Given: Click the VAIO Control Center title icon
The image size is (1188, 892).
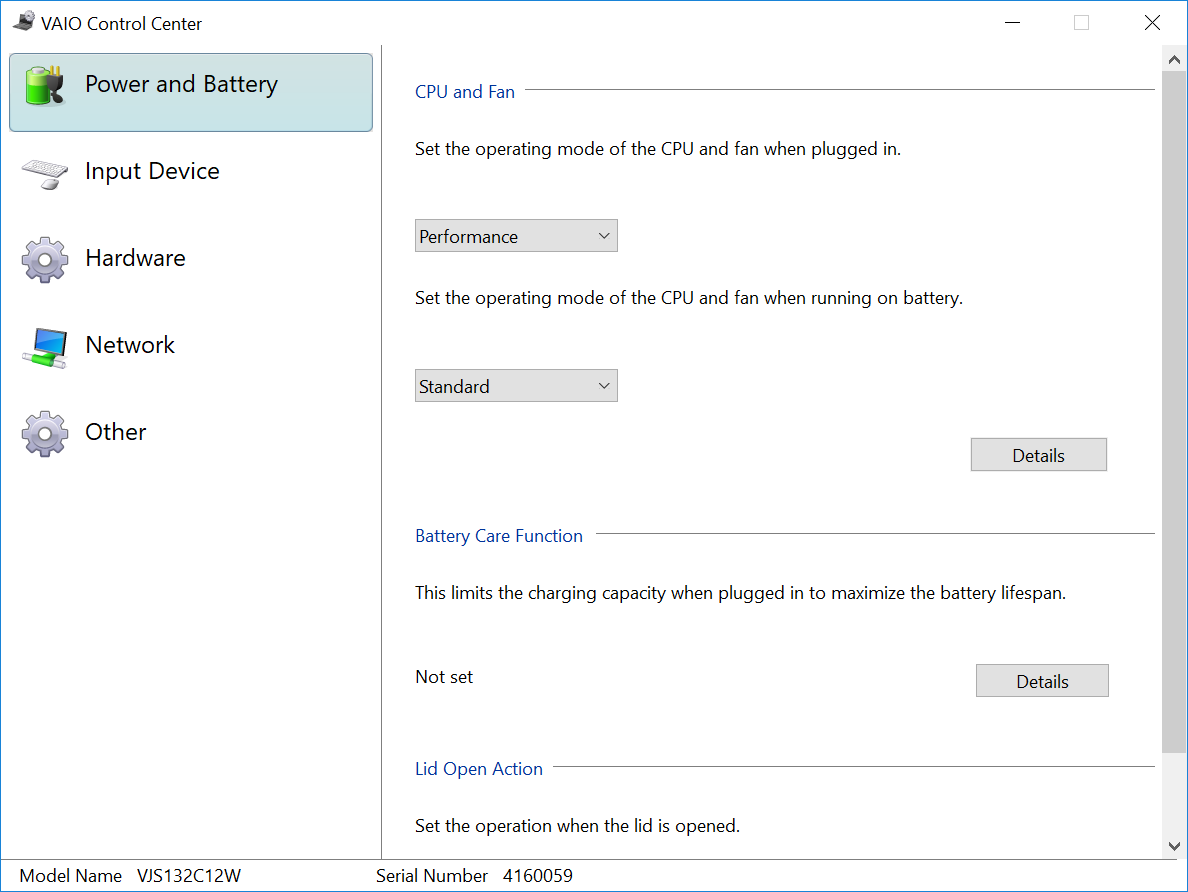Looking at the screenshot, I should click(x=23, y=22).
